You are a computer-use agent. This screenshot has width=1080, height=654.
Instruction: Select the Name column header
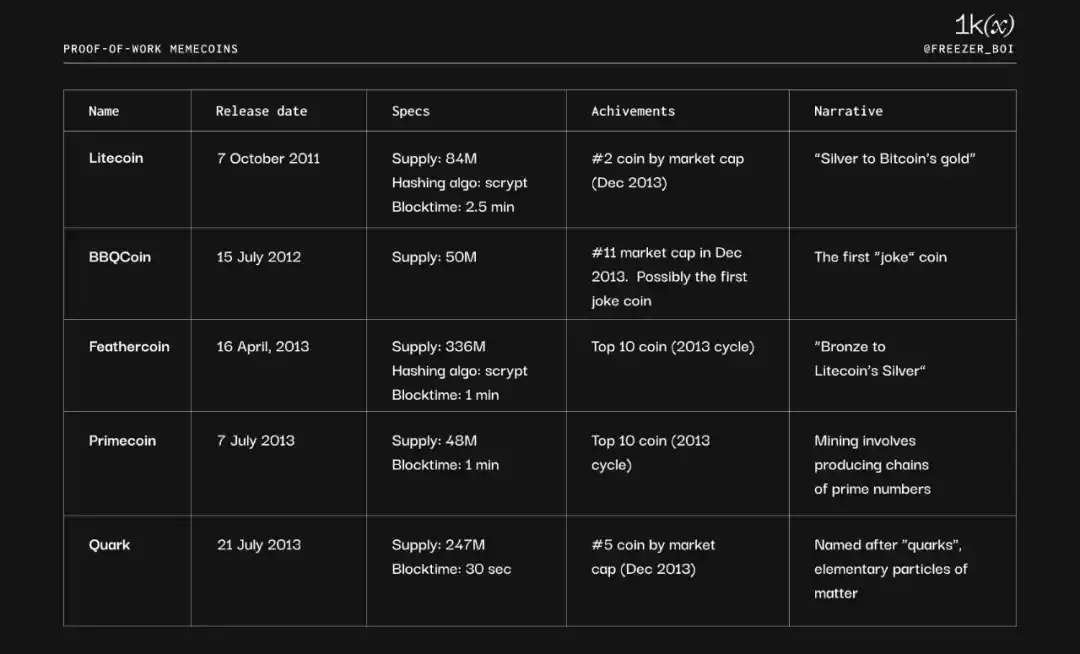[x=104, y=111]
